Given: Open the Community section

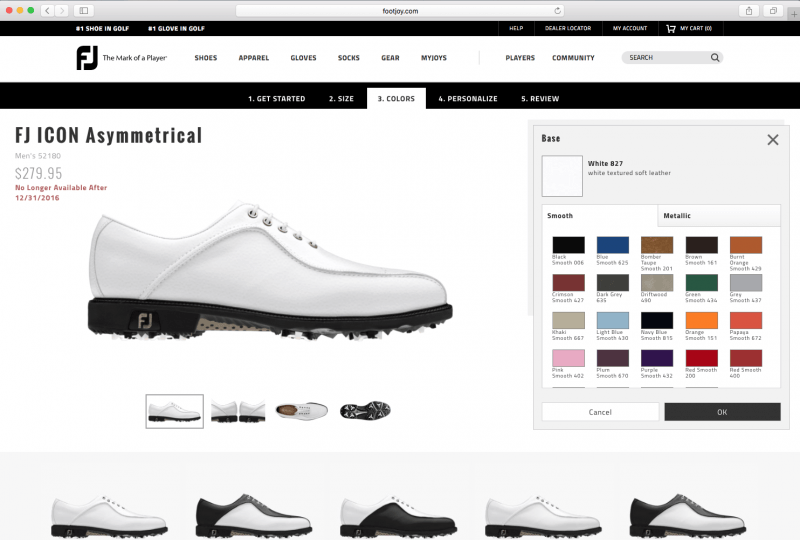Looking at the screenshot, I should [573, 58].
